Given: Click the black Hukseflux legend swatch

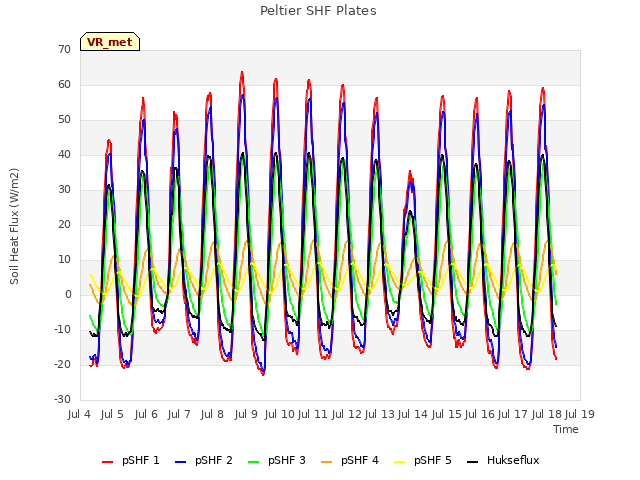Looking at the screenshot, I should (x=472, y=462).
